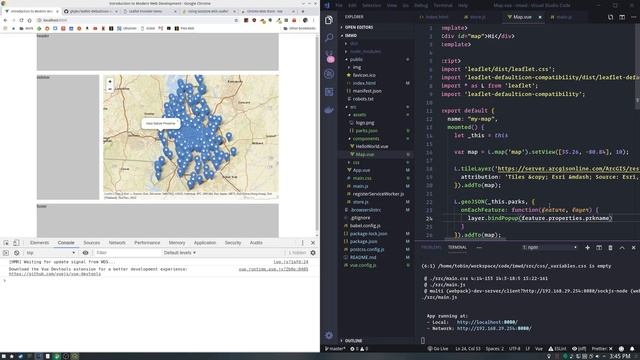The height and width of the screenshot is (360, 640).
Task: Click in the console Filter input
Action: point(127,253)
